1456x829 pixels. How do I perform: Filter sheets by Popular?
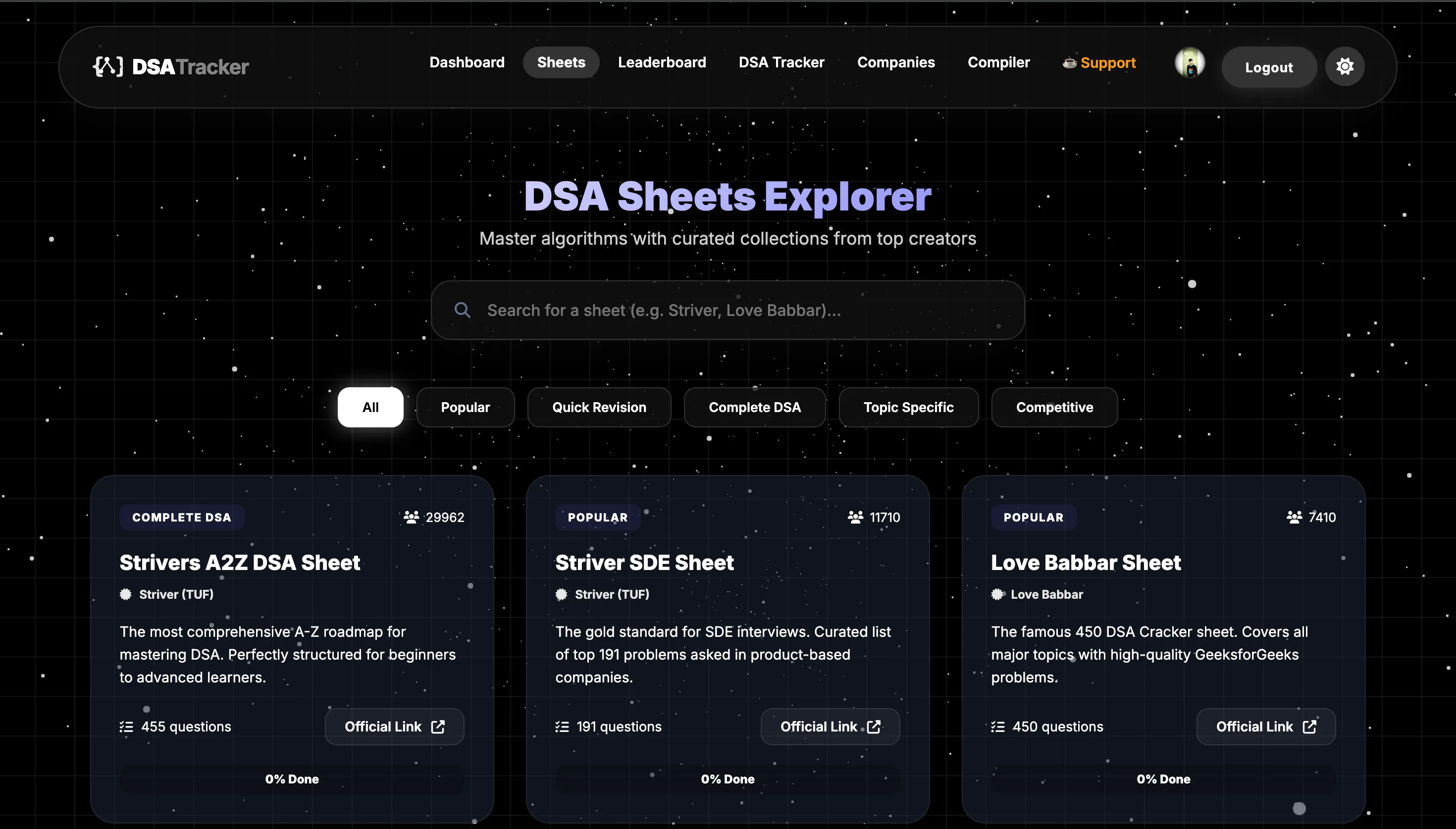465,407
